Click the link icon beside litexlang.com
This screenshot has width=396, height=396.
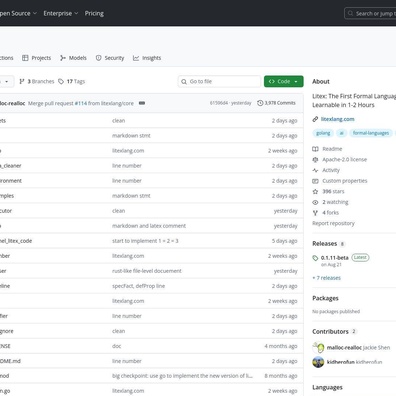[315, 119]
